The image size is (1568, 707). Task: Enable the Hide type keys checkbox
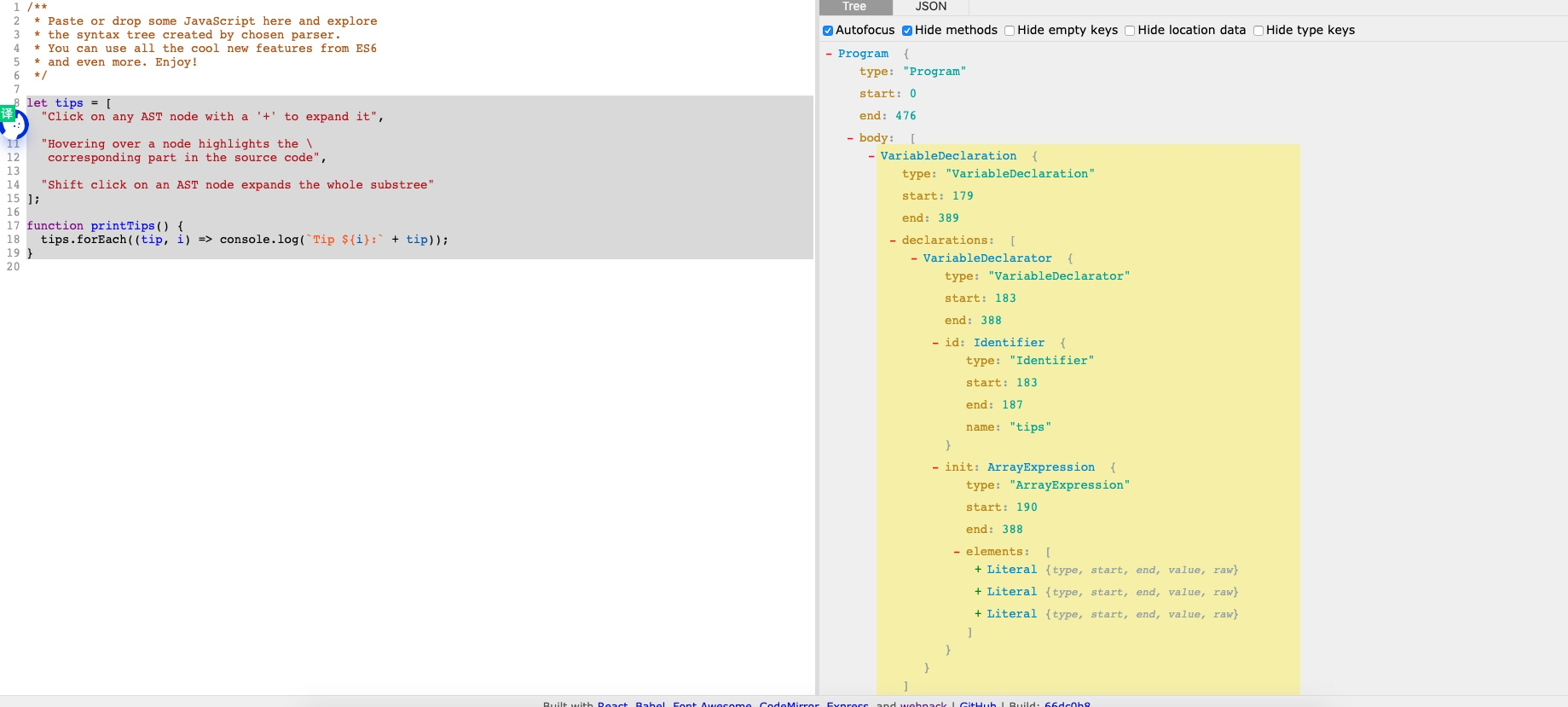1258,31
